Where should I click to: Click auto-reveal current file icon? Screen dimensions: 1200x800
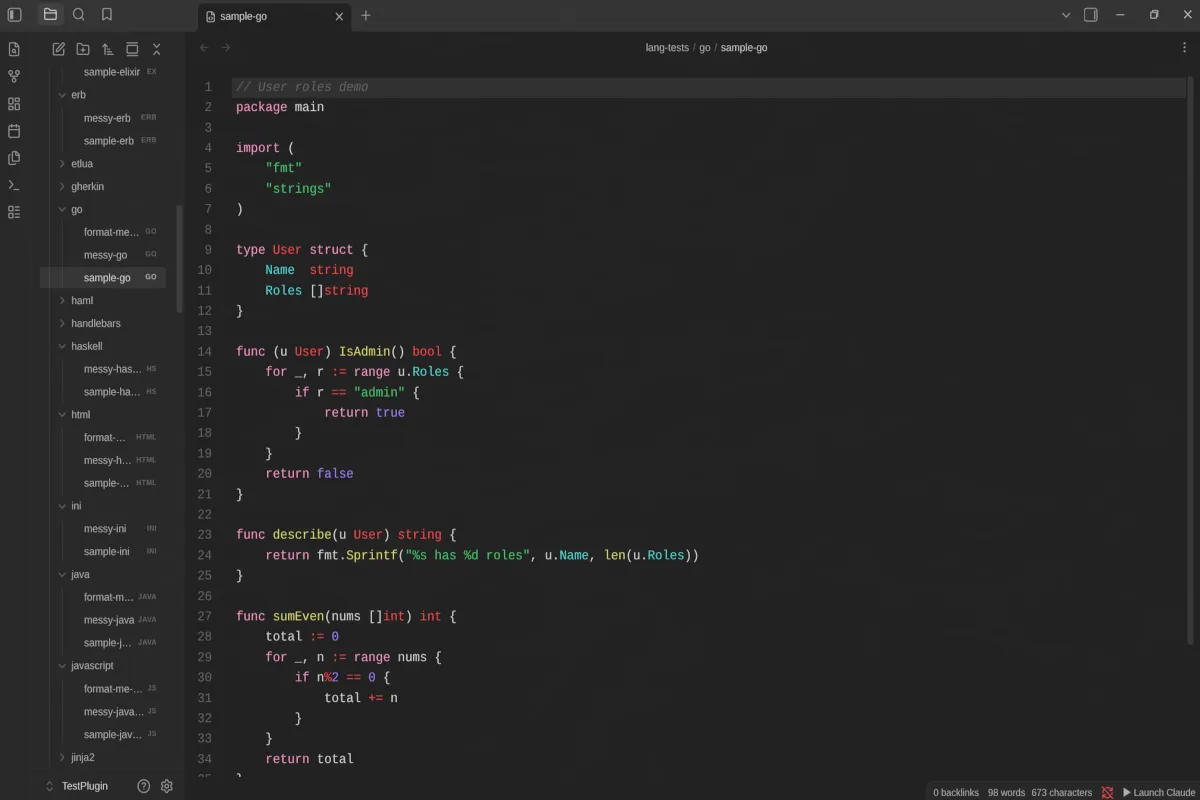pyautogui.click(x=132, y=49)
